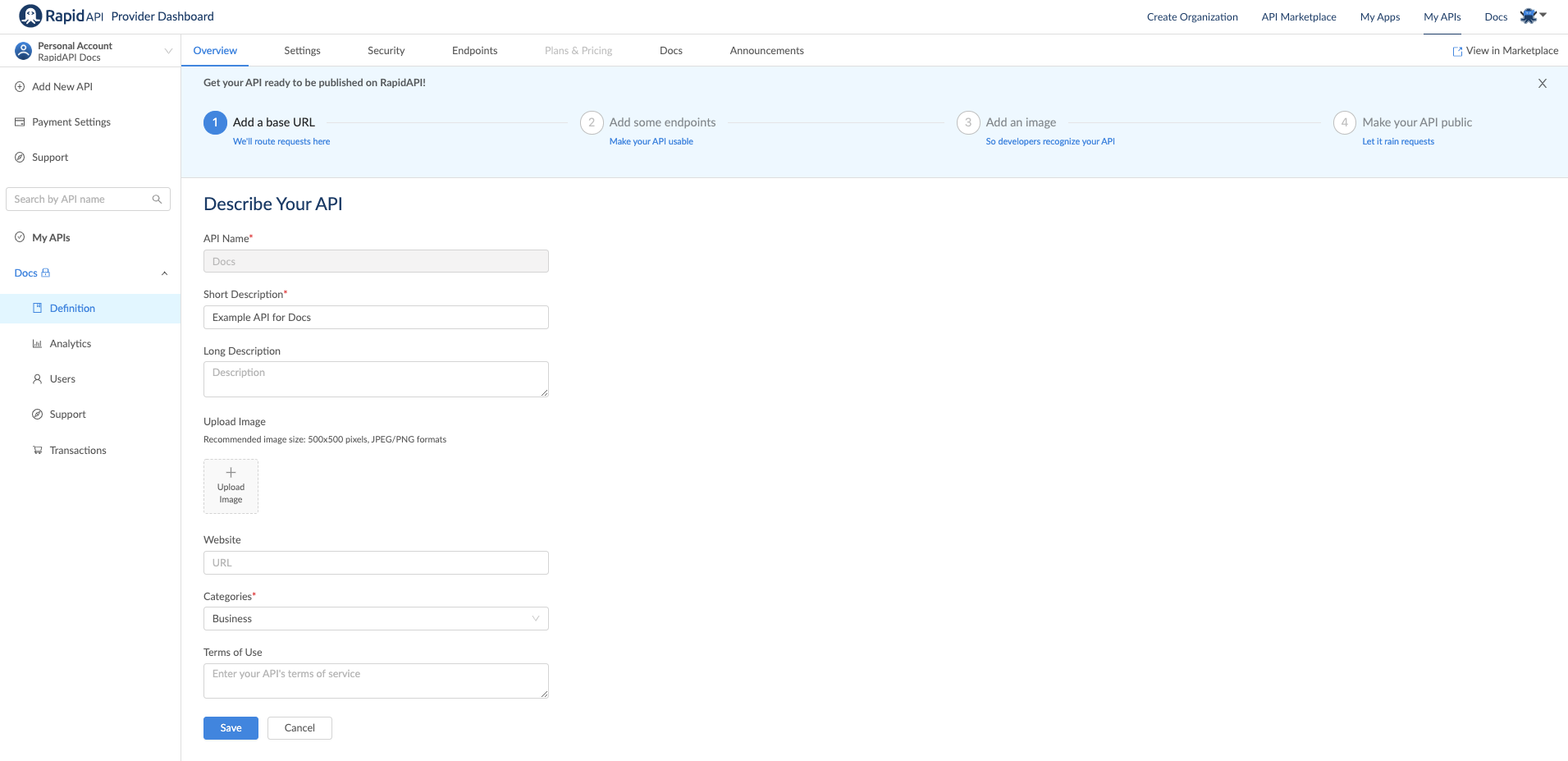The height and width of the screenshot is (761, 1568).
Task: Click the RapidAPI logo icon
Action: pyautogui.click(x=30, y=16)
